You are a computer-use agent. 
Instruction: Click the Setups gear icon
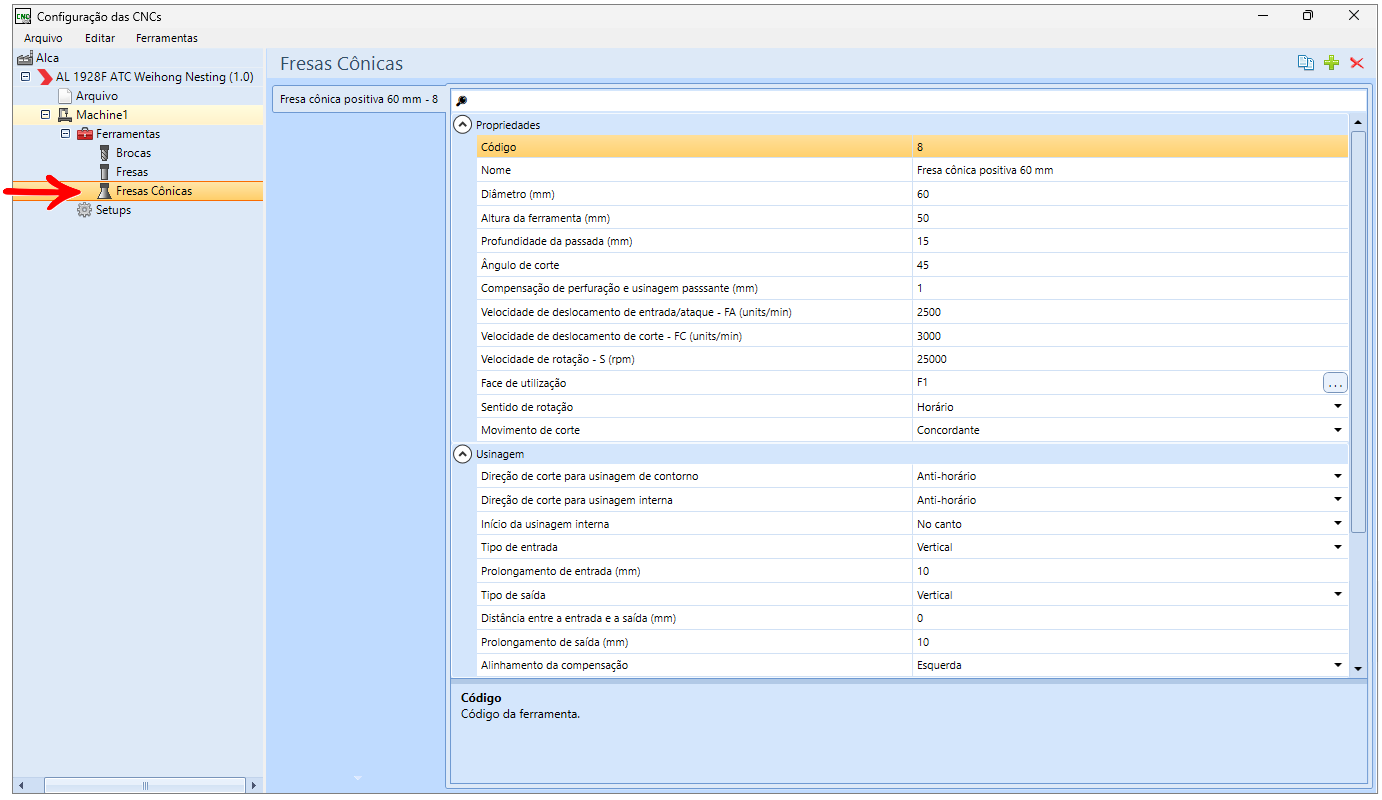point(85,210)
